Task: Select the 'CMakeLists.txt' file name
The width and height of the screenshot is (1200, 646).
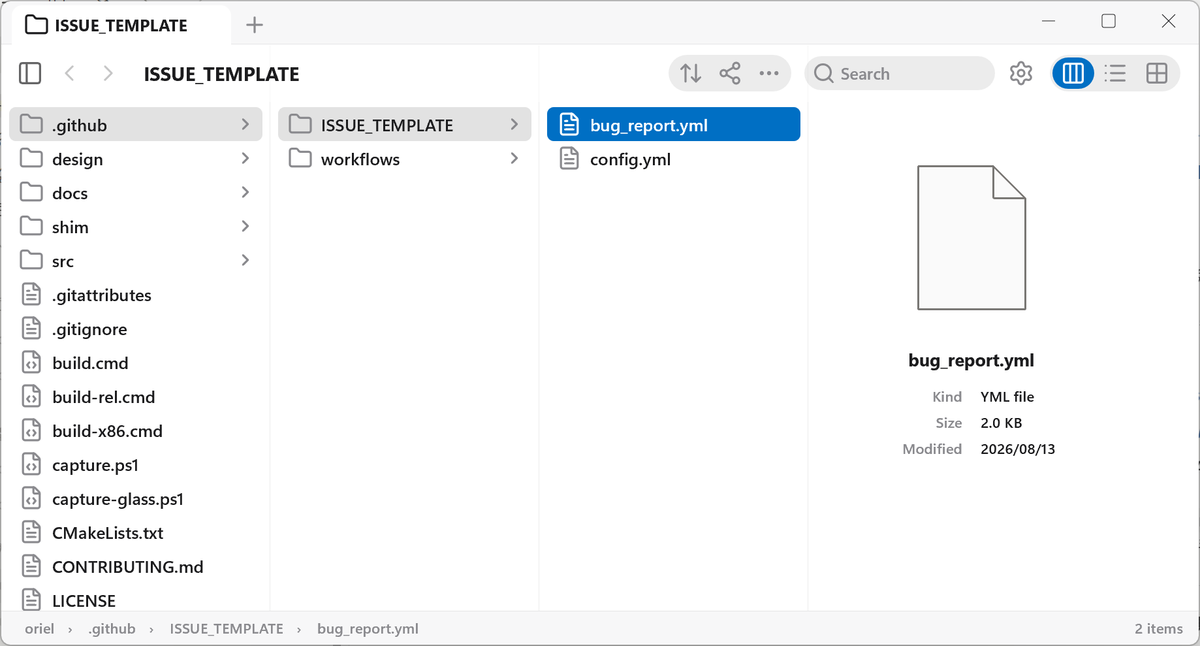Action: 108,533
